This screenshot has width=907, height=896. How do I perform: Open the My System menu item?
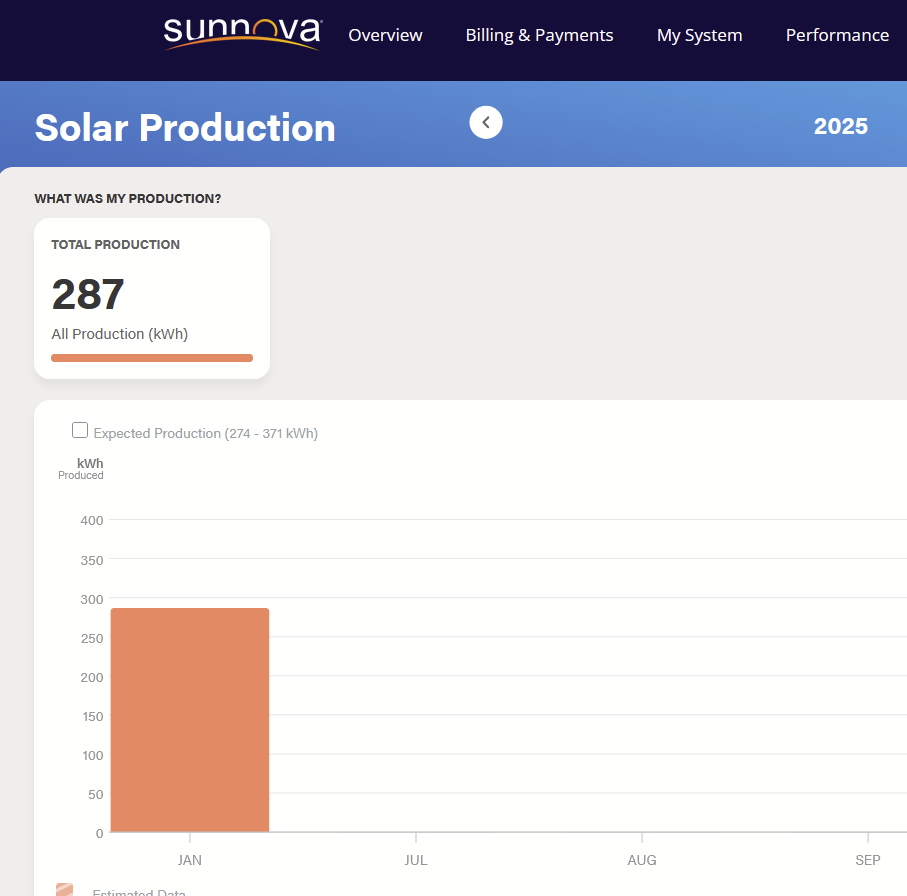(x=699, y=35)
